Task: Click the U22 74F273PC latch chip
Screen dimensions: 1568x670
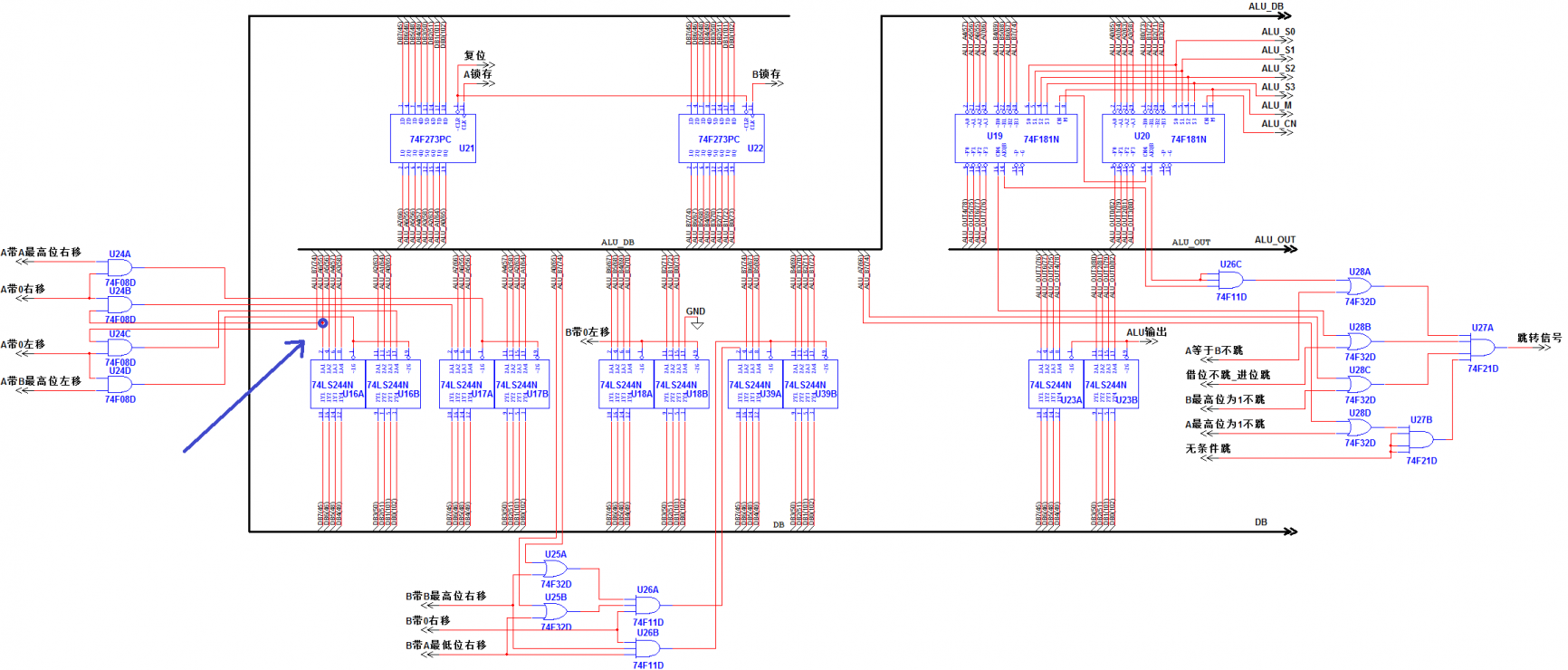Action: (722, 139)
